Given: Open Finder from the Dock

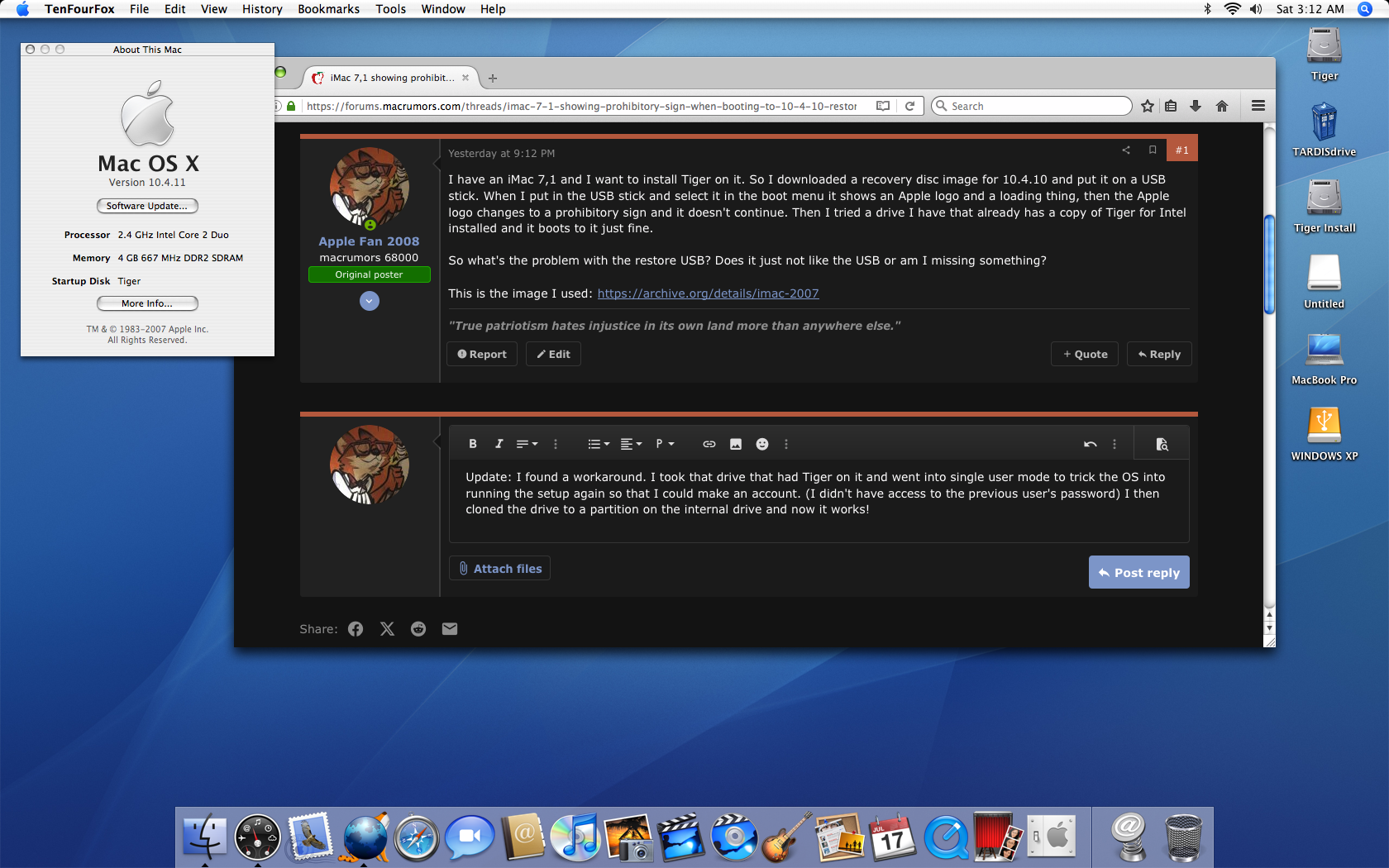Looking at the screenshot, I should point(203,837).
